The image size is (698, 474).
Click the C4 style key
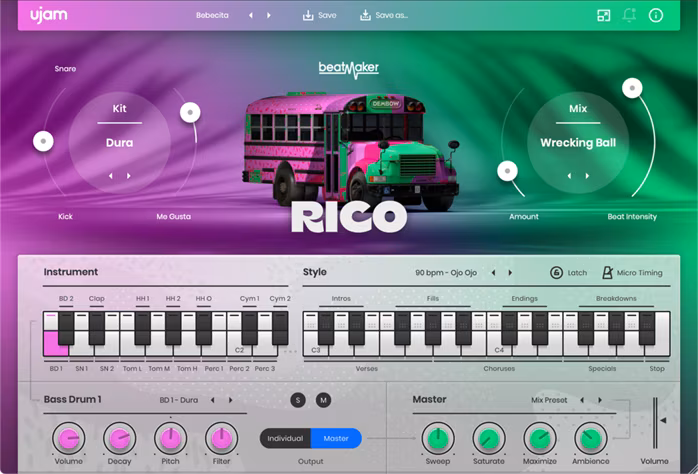499,350
